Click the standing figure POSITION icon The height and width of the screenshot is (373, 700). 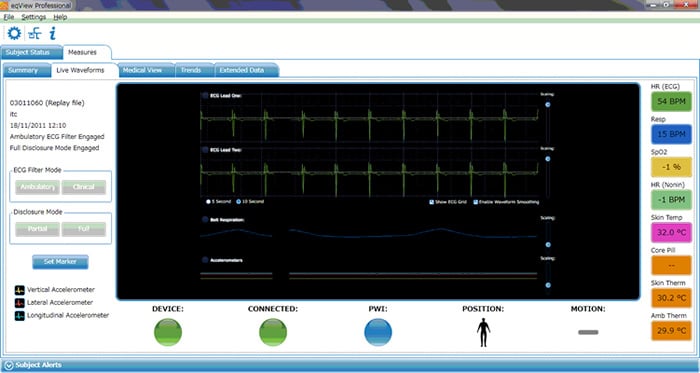pos(483,332)
